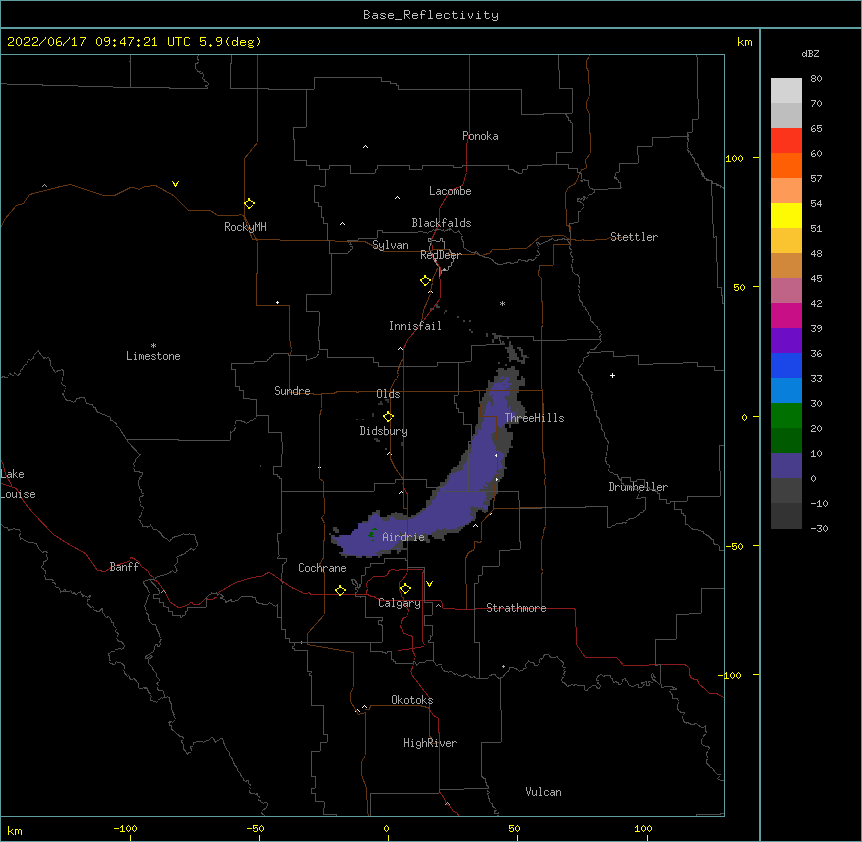The image size is (862, 842).
Task: Click the Sylvan label
Action: pyautogui.click(x=390, y=245)
